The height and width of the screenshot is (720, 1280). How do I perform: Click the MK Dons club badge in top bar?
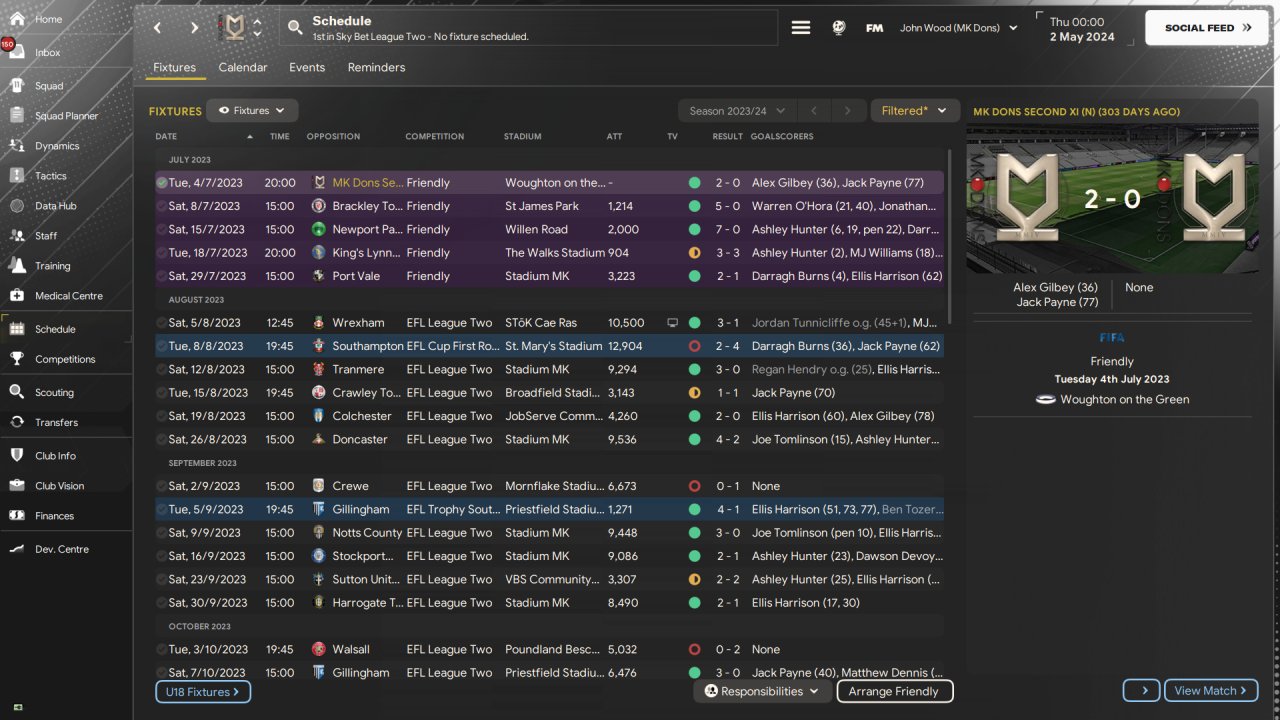[233, 28]
